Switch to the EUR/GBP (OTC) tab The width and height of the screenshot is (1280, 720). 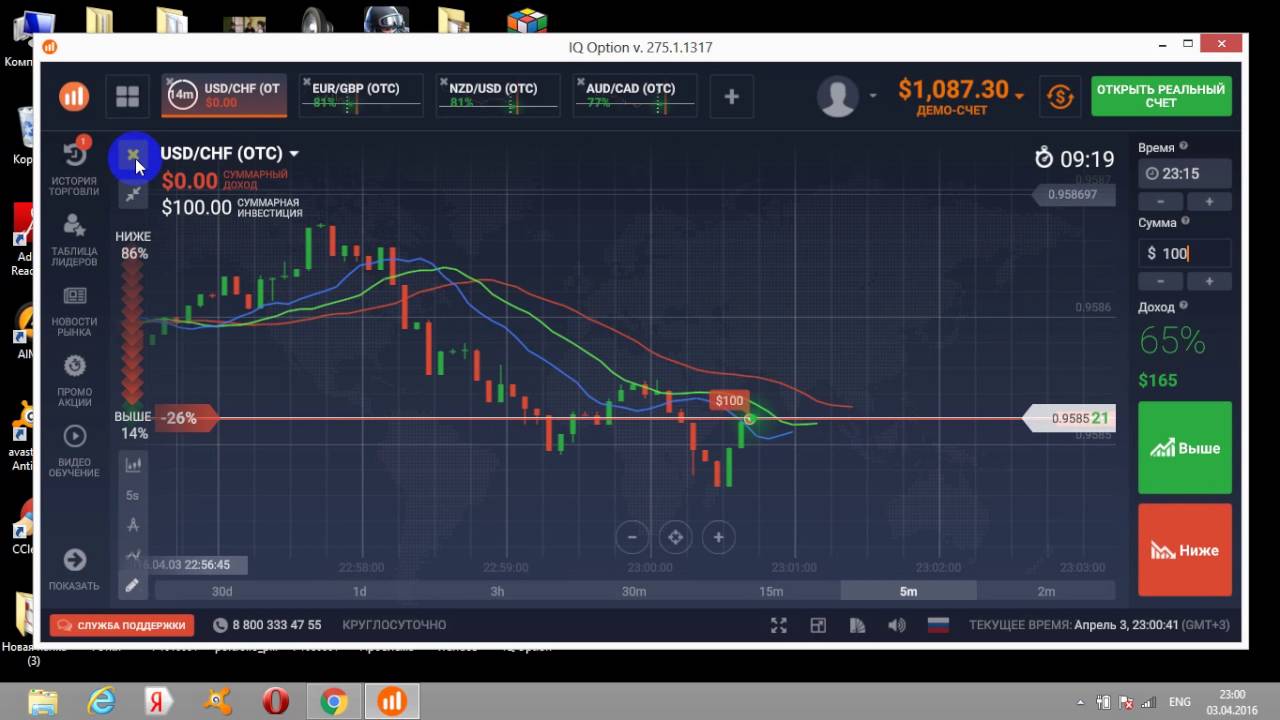pyautogui.click(x=362, y=95)
